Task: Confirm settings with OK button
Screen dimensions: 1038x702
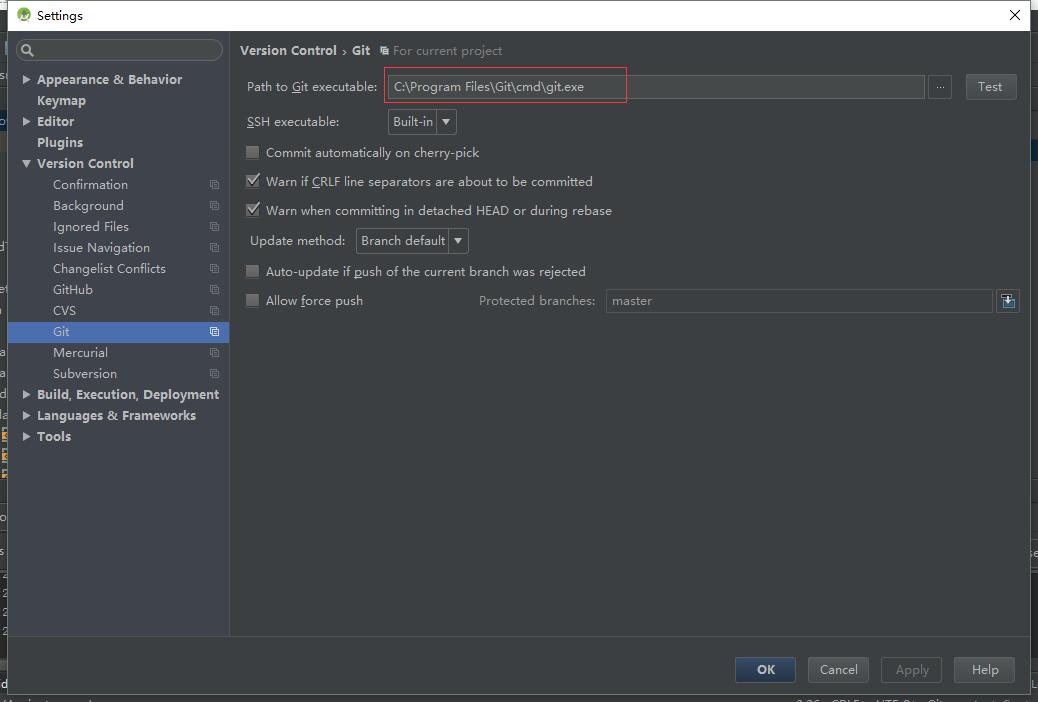Action: [765, 670]
